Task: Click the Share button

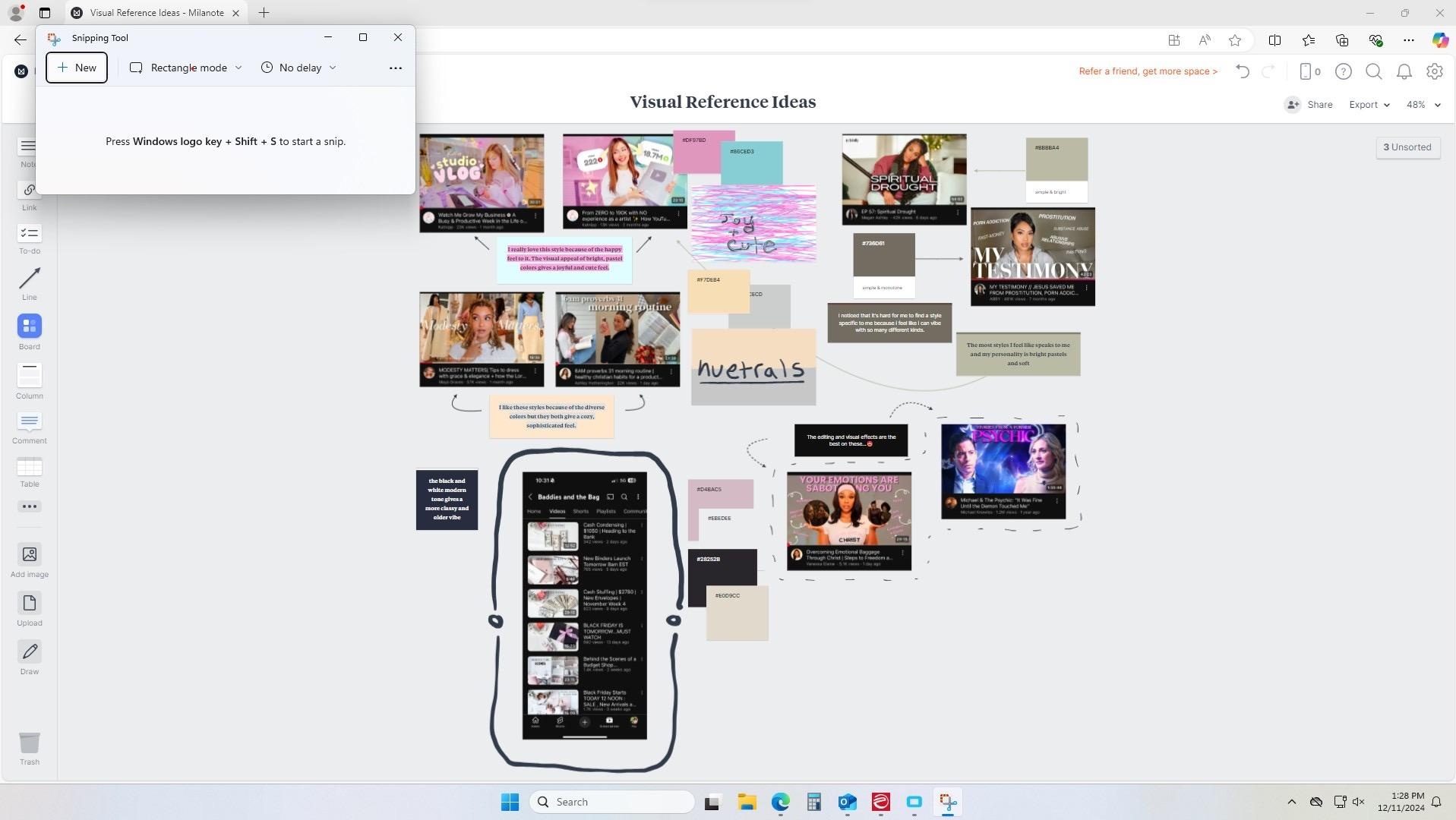Action: tap(1309, 105)
